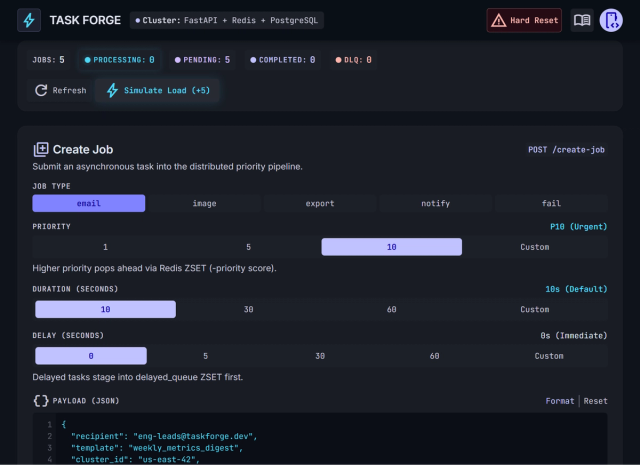Set delay to 30 seconds
Screen dimensions: 640x465
[x=320, y=356]
